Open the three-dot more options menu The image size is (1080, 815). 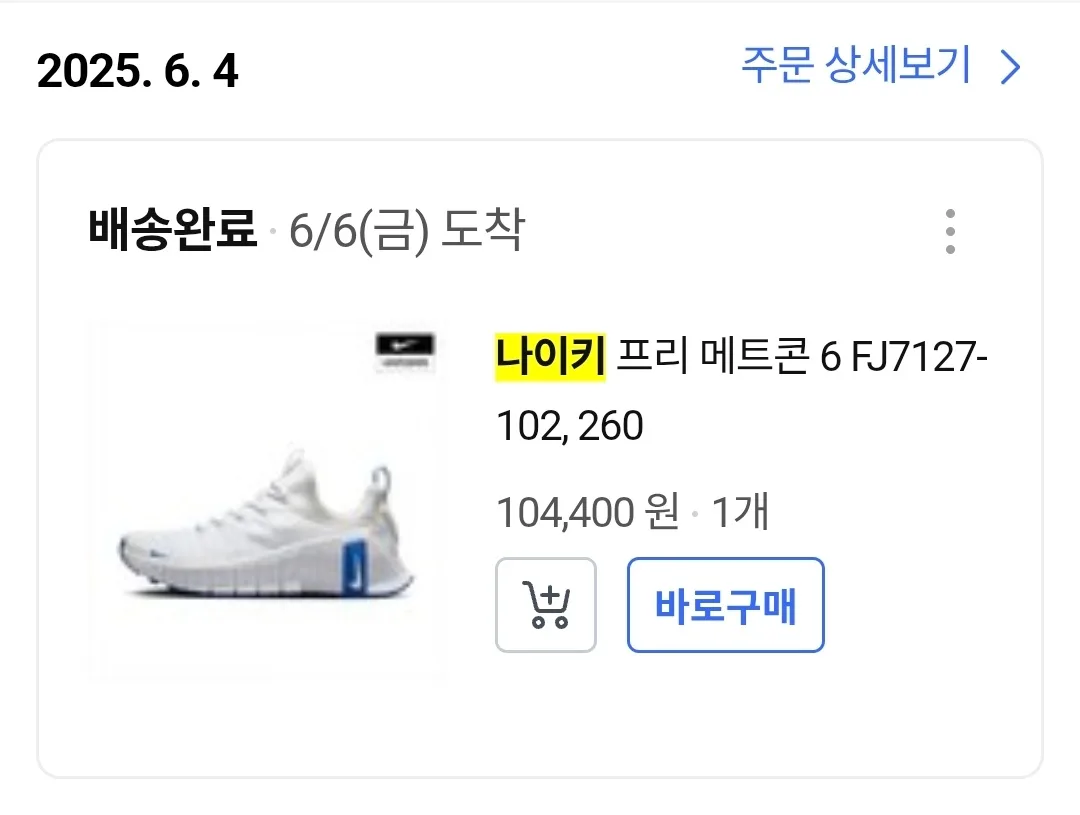pyautogui.click(x=949, y=232)
